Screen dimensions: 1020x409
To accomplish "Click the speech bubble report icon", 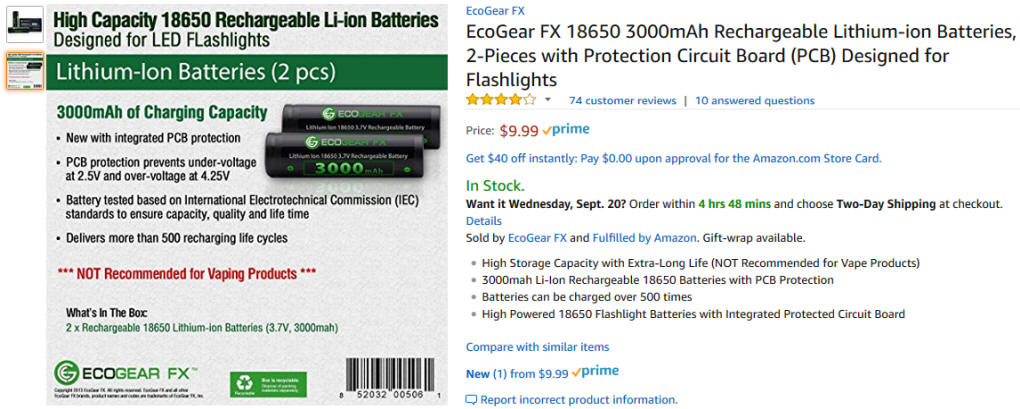I will pyautogui.click(x=472, y=400).
